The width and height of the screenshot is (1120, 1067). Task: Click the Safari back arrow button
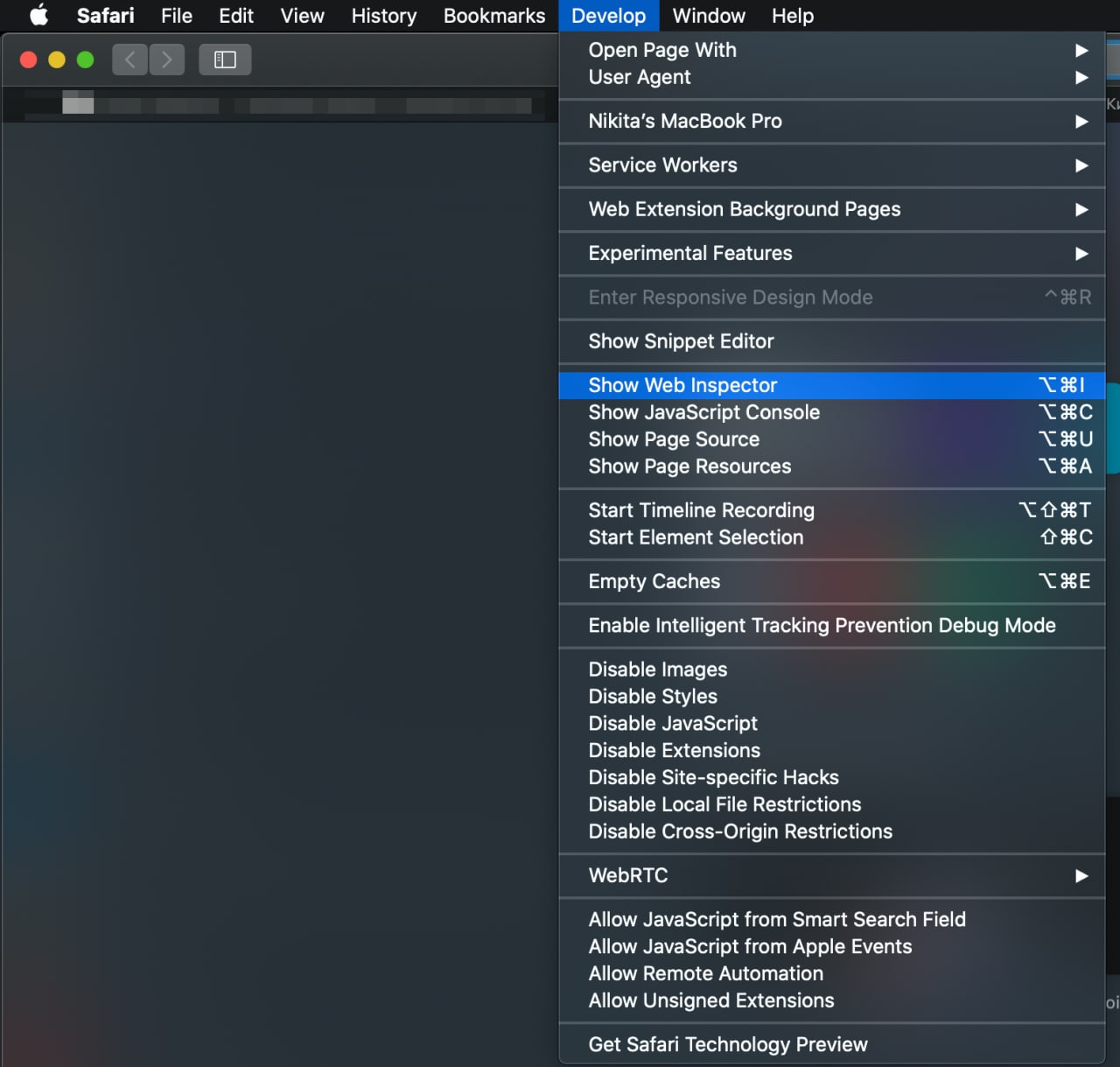129,60
